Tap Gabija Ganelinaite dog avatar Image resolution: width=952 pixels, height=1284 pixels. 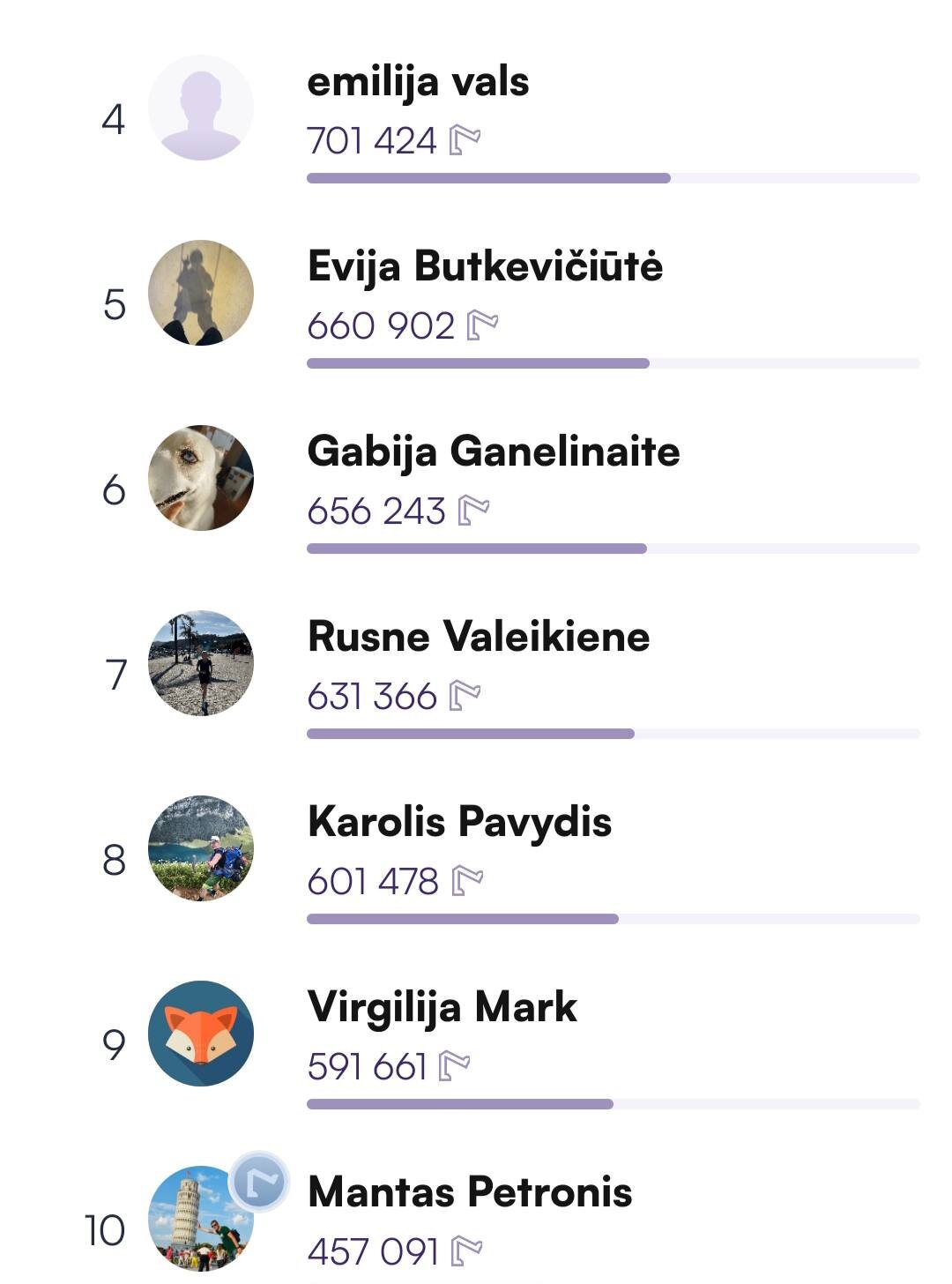coord(201,478)
